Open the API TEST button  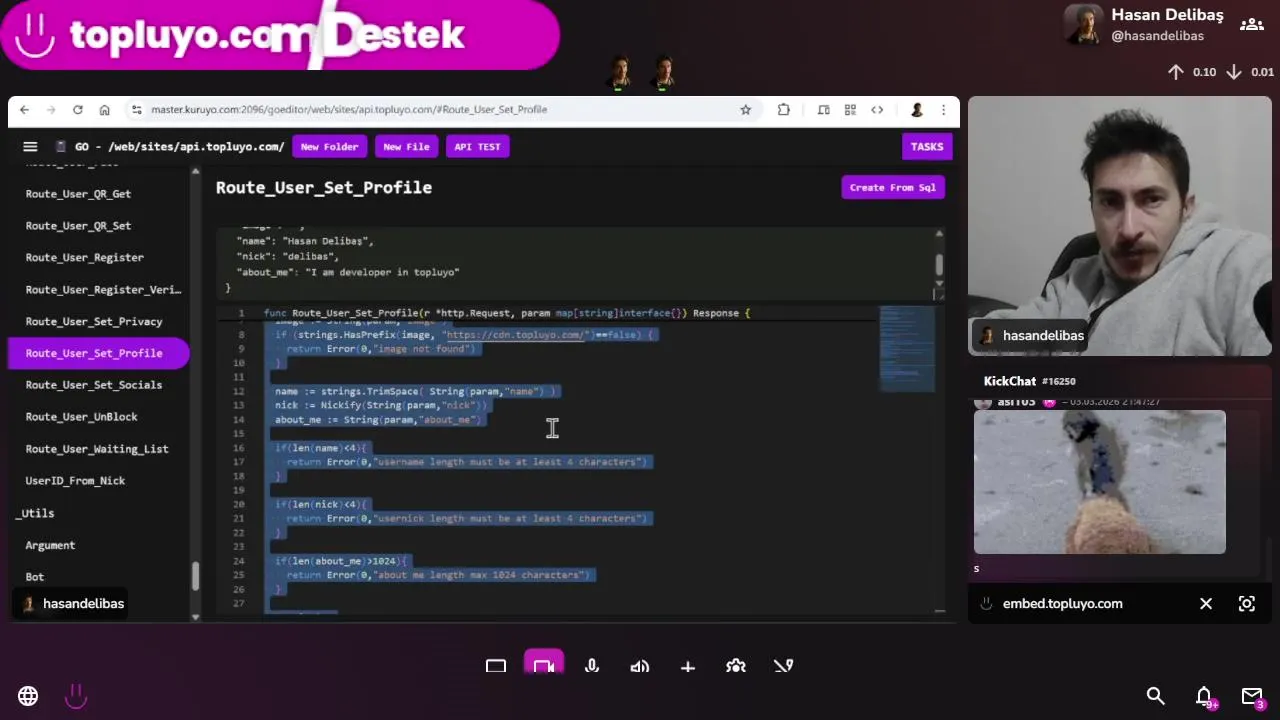[x=477, y=147]
